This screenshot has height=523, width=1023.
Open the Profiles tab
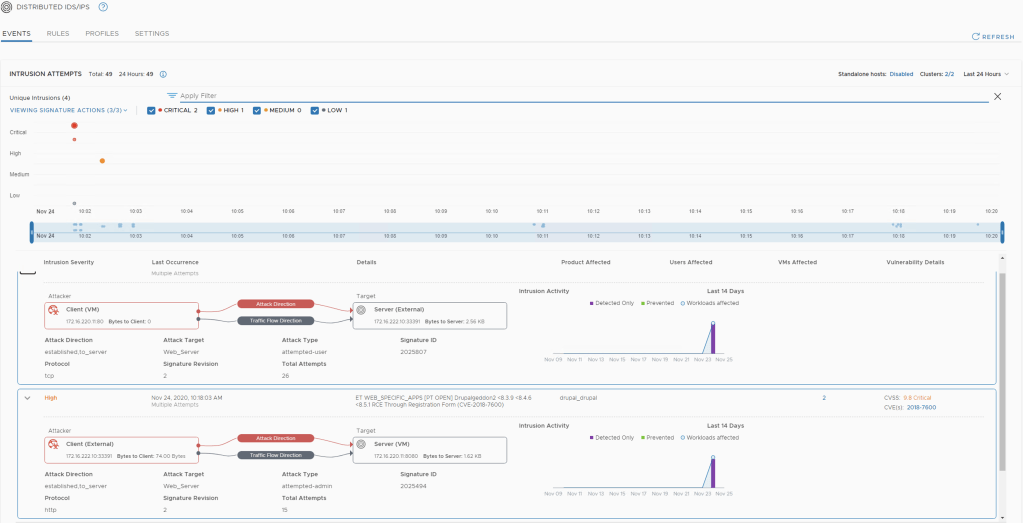coord(102,34)
